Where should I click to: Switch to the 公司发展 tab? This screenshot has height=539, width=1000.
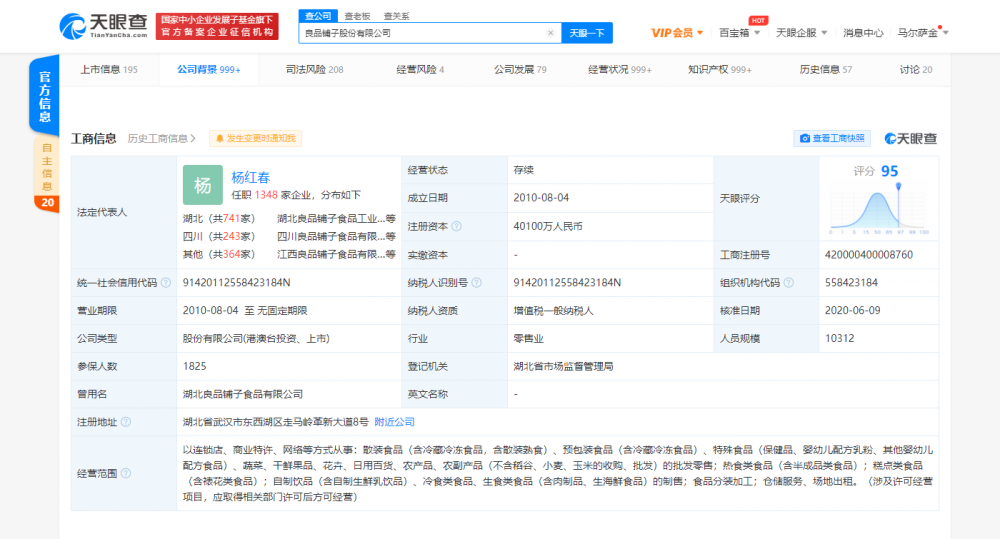point(520,70)
